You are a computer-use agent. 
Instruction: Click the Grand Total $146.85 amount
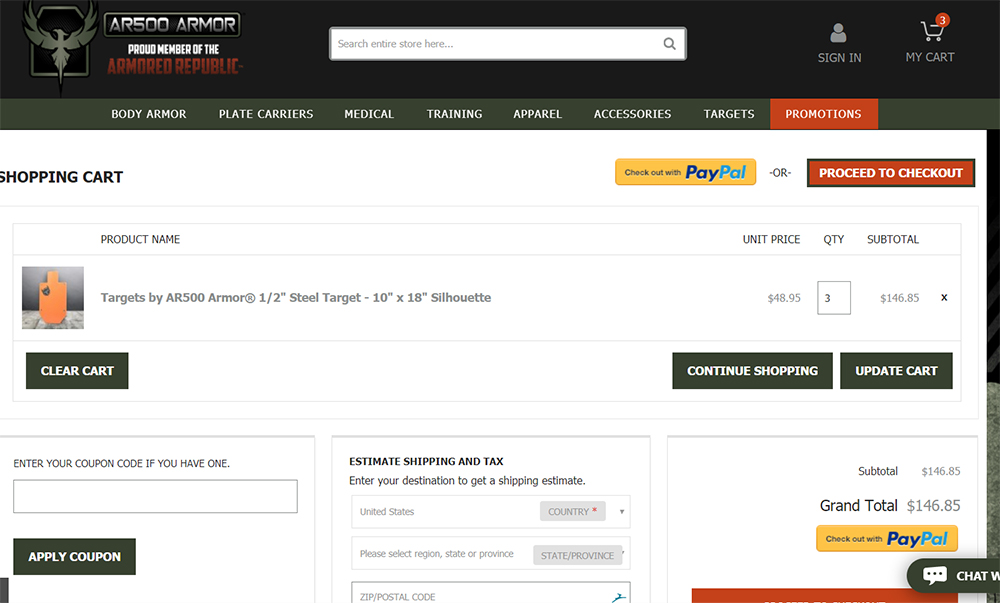tap(934, 505)
